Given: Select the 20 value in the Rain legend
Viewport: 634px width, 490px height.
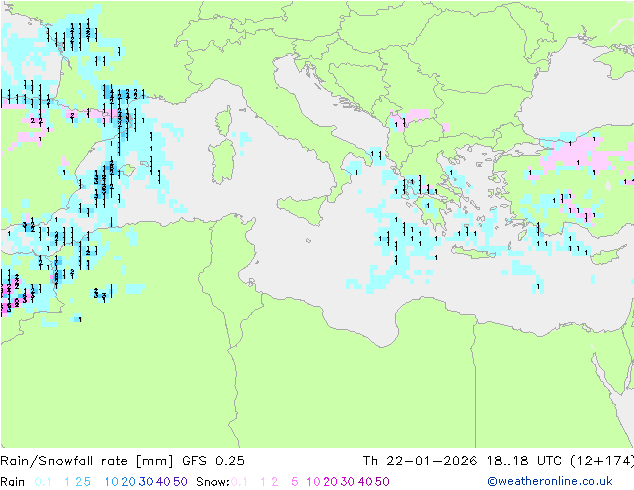Looking at the screenshot, I should (129, 482).
